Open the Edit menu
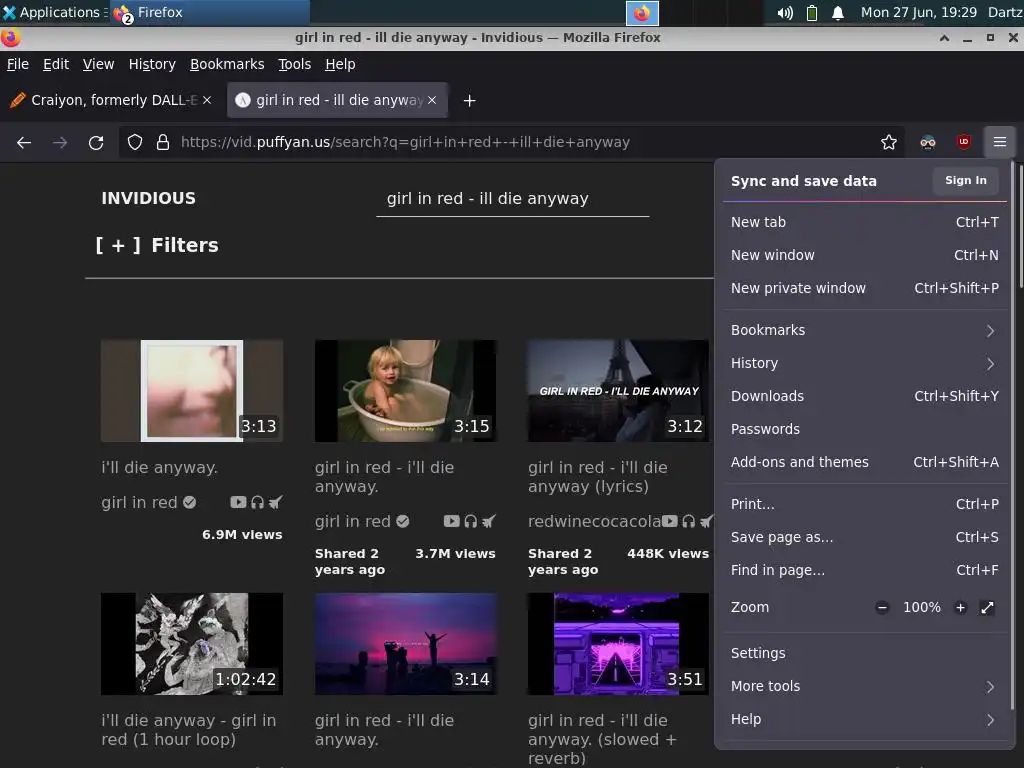Image resolution: width=1024 pixels, height=768 pixels. click(56, 64)
